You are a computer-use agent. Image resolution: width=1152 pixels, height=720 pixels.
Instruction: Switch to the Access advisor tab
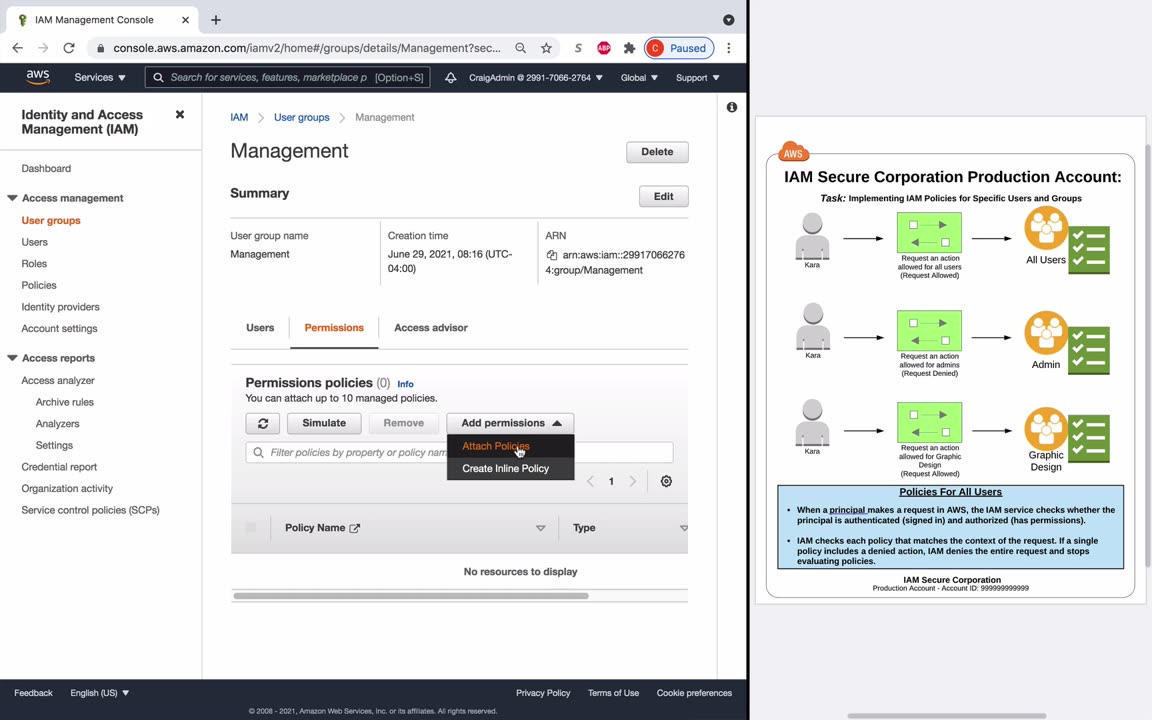431,328
